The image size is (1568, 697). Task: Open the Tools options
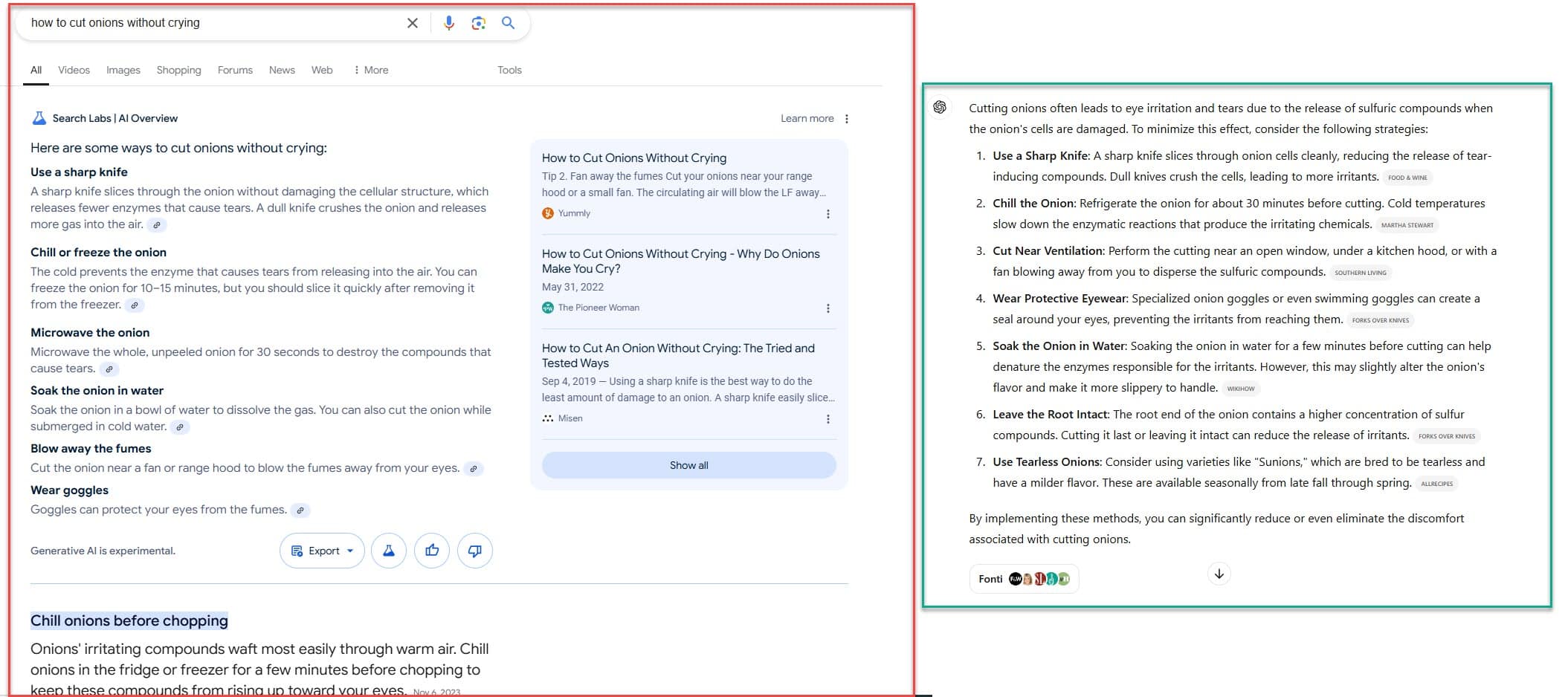click(509, 70)
